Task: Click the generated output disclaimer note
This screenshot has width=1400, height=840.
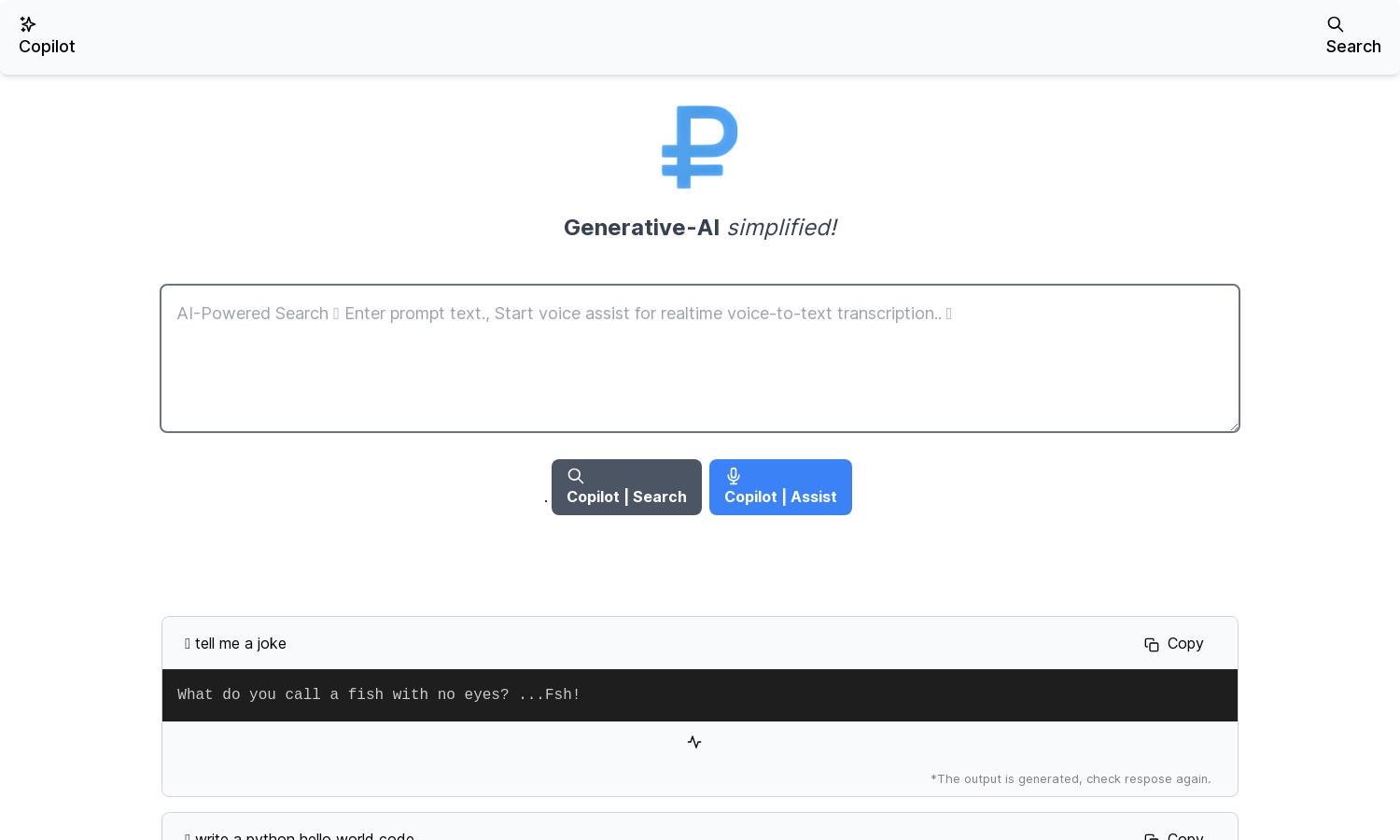Action: pyautogui.click(x=1071, y=778)
